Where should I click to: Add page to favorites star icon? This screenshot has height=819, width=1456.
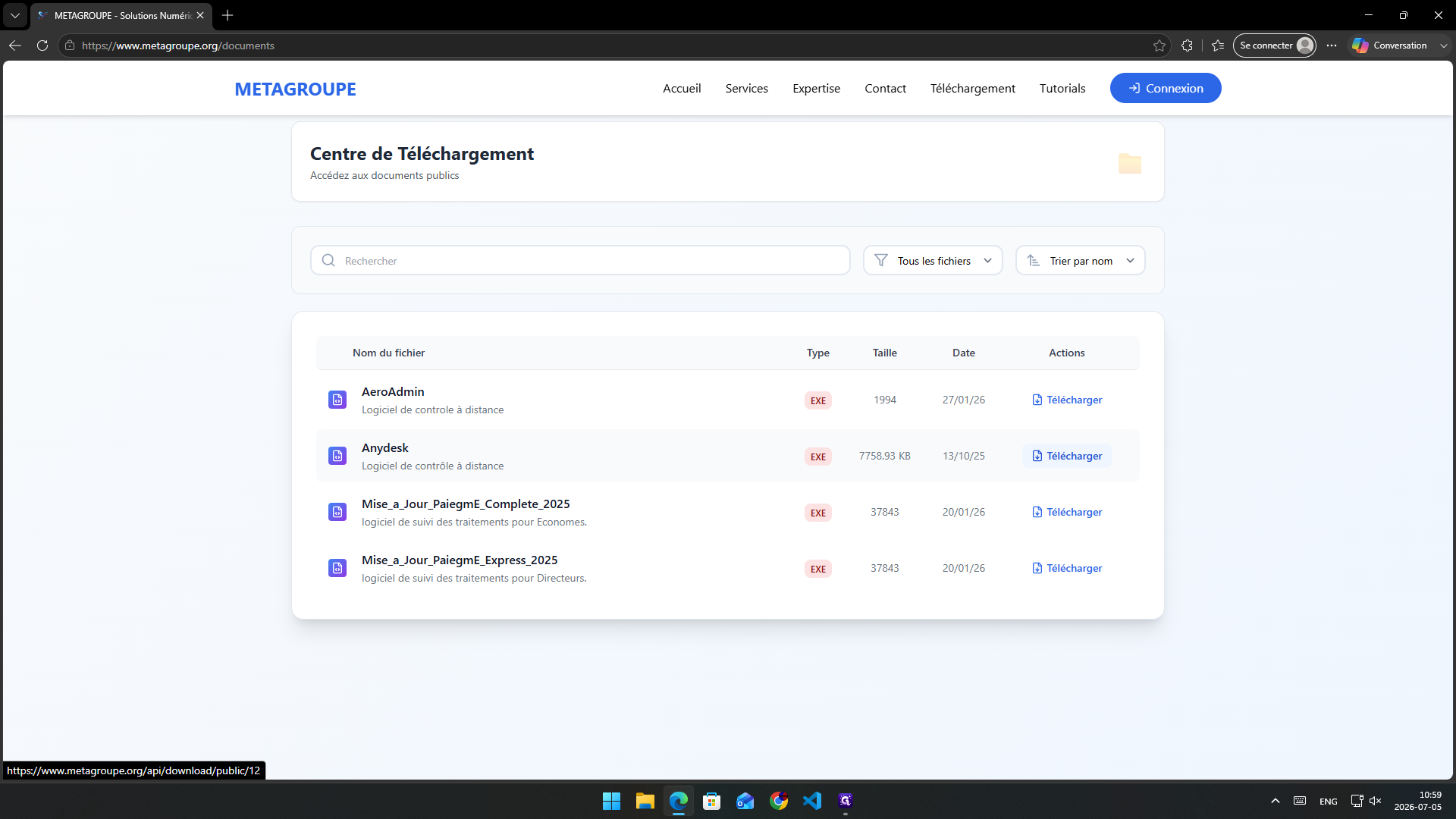tap(1159, 45)
